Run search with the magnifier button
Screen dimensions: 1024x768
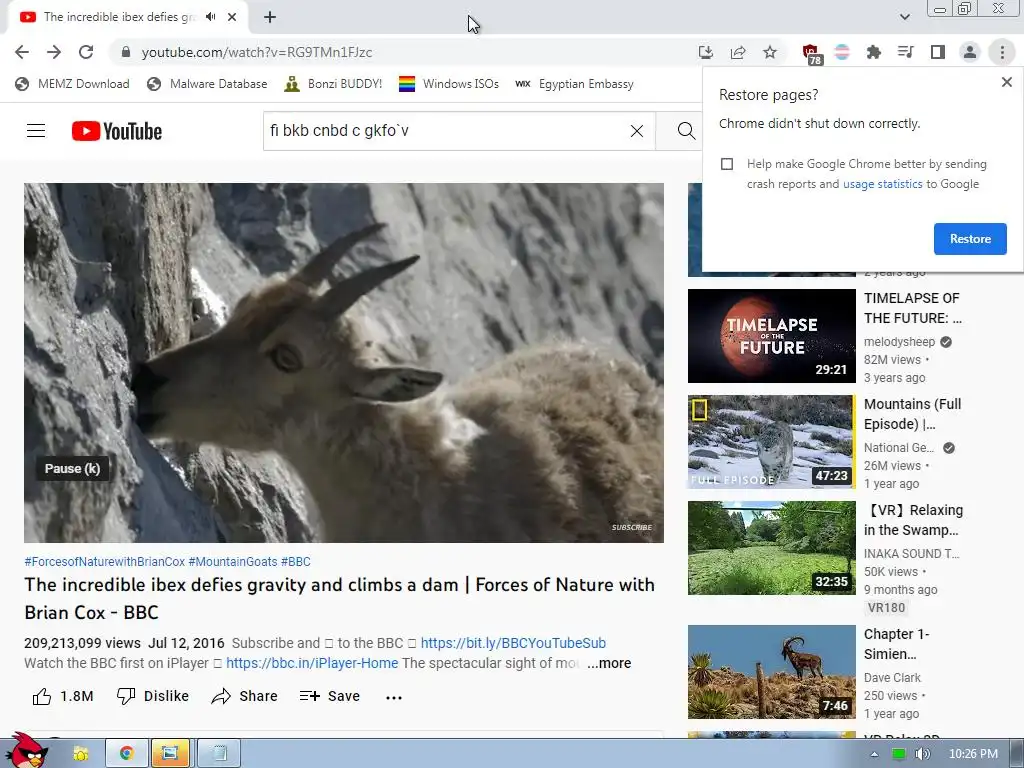point(686,131)
